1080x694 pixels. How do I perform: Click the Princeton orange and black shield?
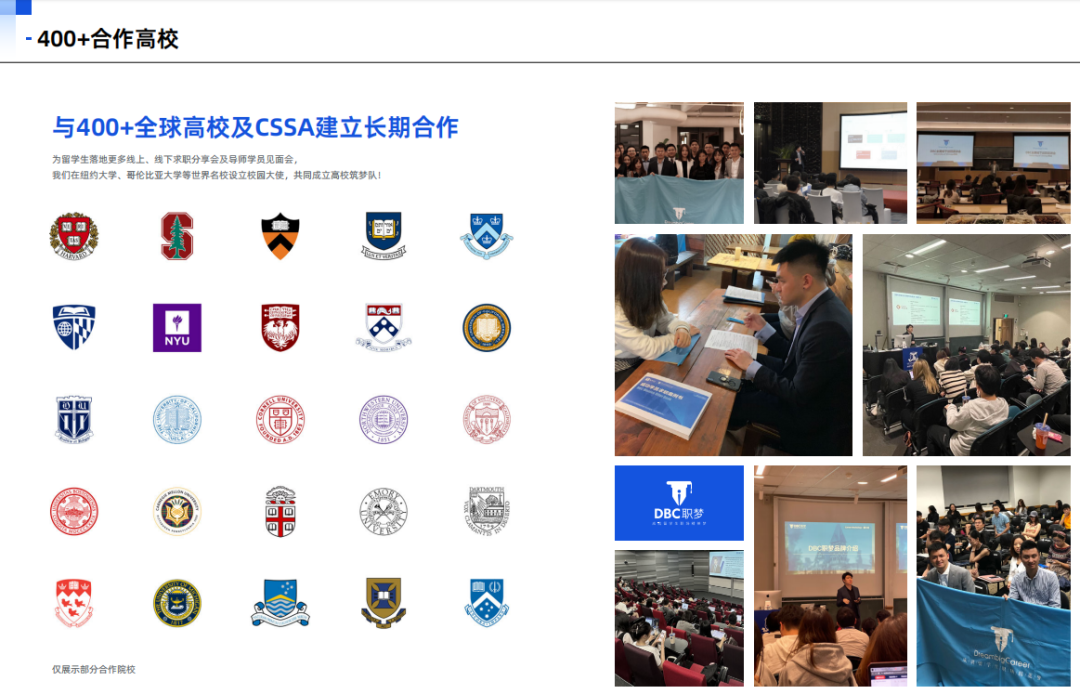(x=280, y=236)
